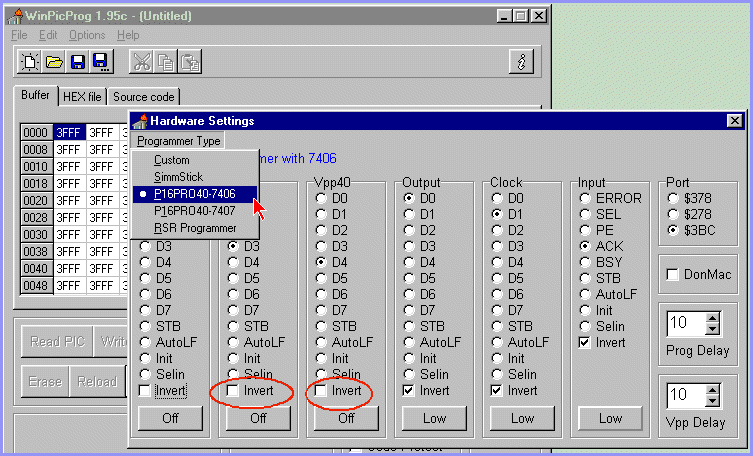
Task: Open the Options menu
Action: click(x=87, y=35)
